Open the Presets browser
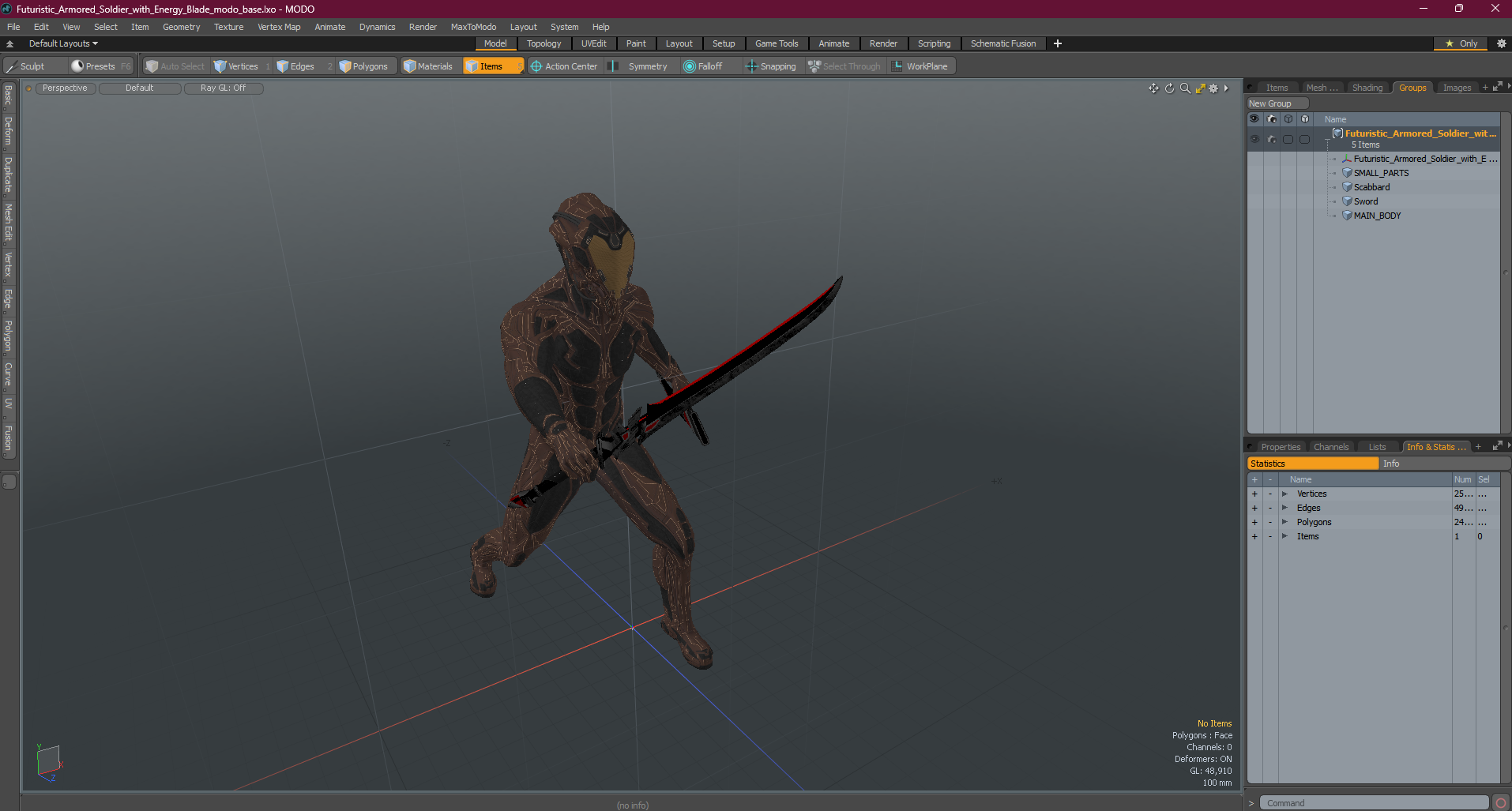This screenshot has height=811, width=1512. [x=100, y=66]
